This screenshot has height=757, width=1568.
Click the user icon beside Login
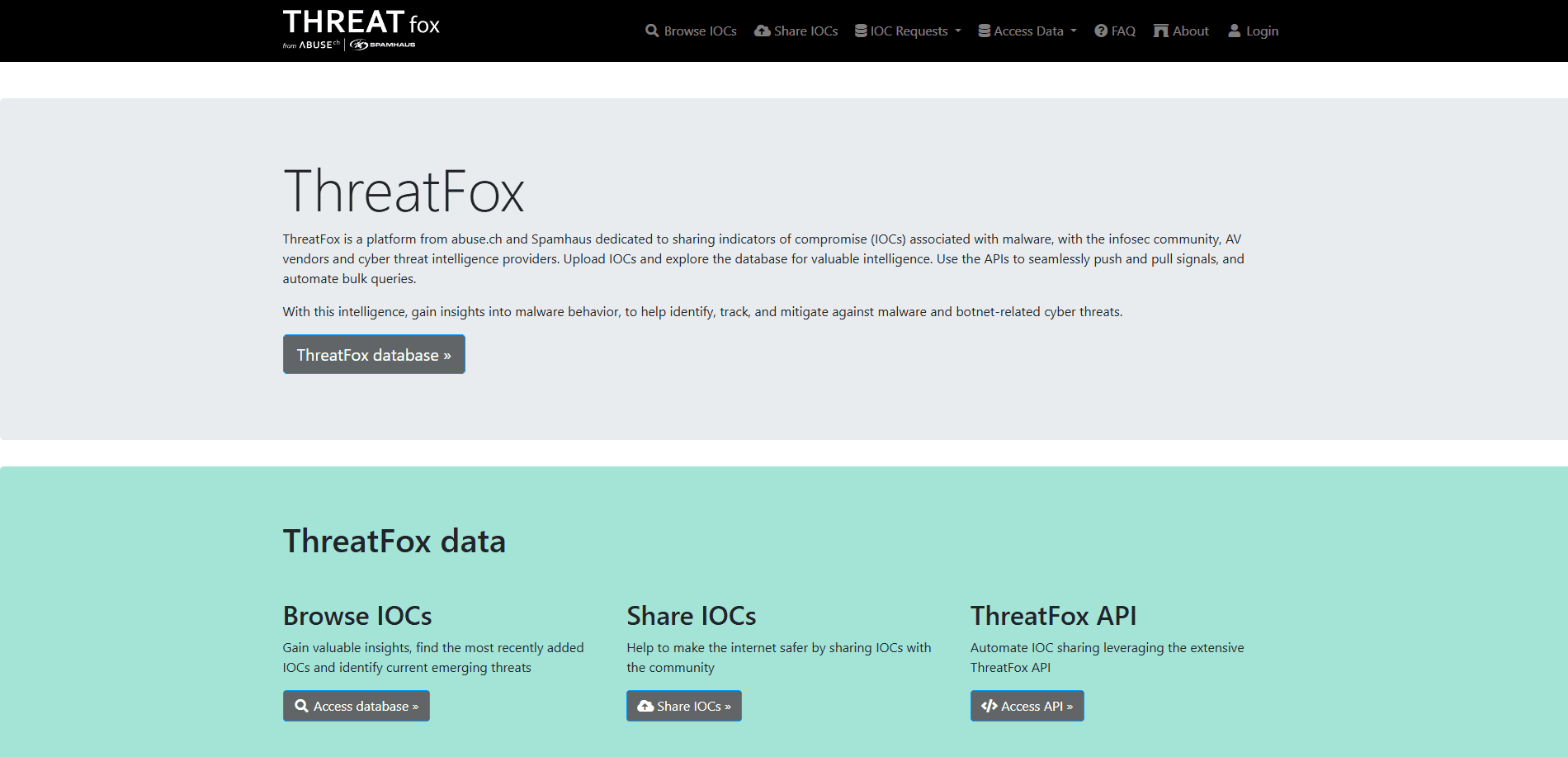click(x=1235, y=31)
